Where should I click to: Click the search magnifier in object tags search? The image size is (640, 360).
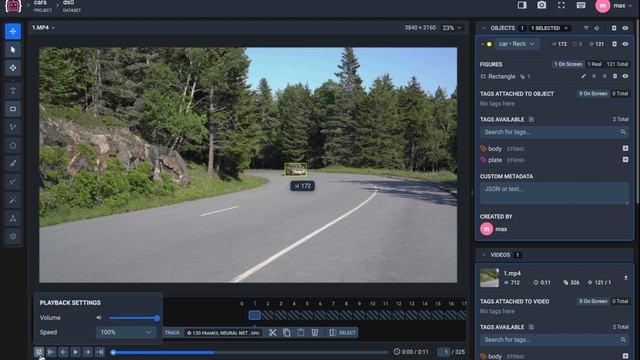pos(623,132)
